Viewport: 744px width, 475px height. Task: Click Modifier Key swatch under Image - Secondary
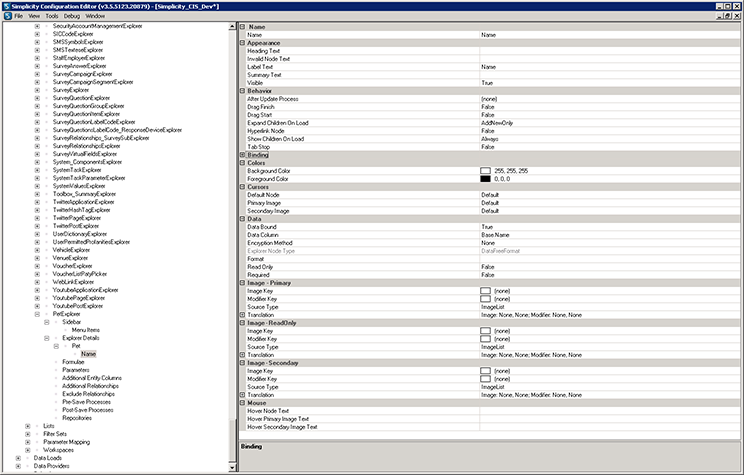tap(485, 379)
